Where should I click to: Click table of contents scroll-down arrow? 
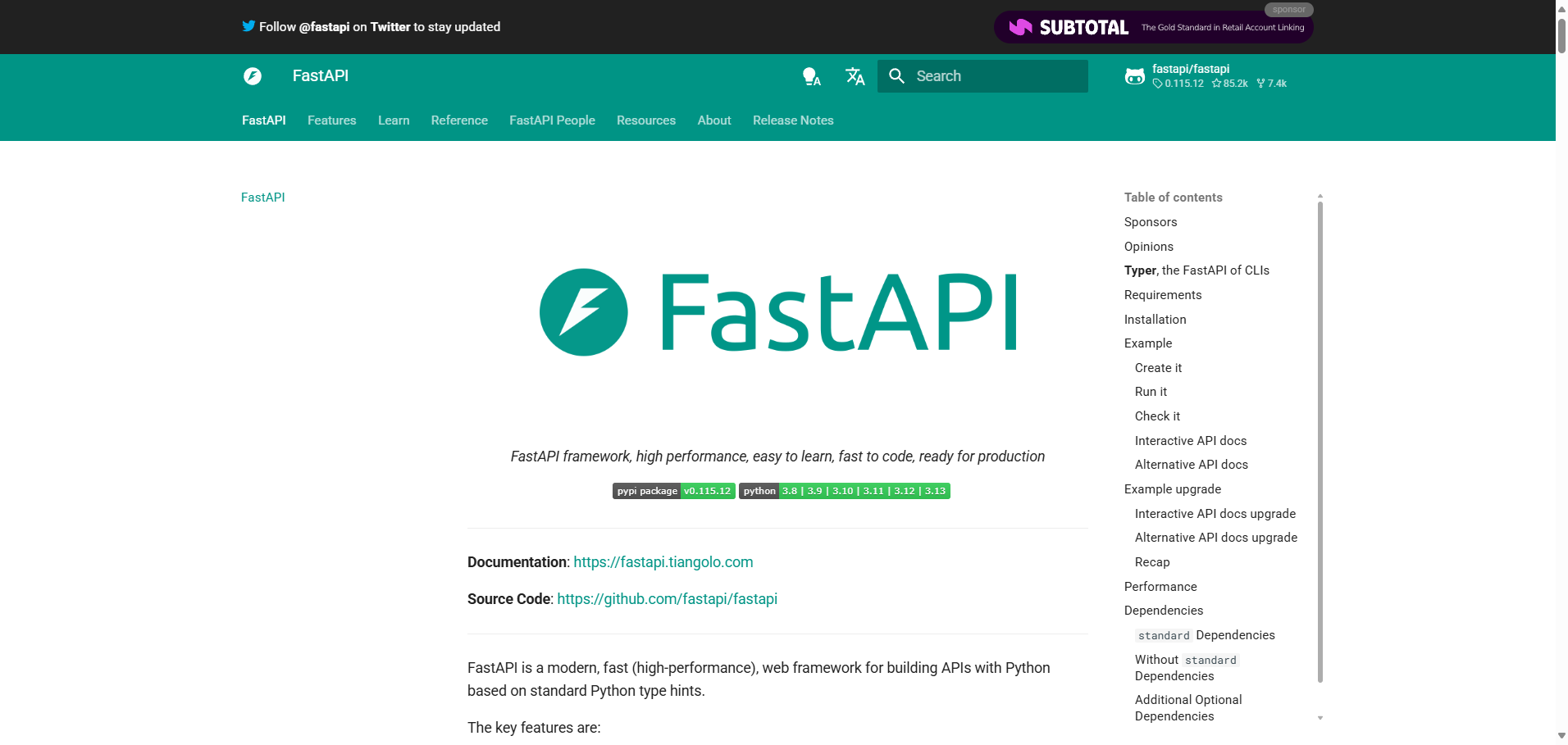click(1320, 718)
